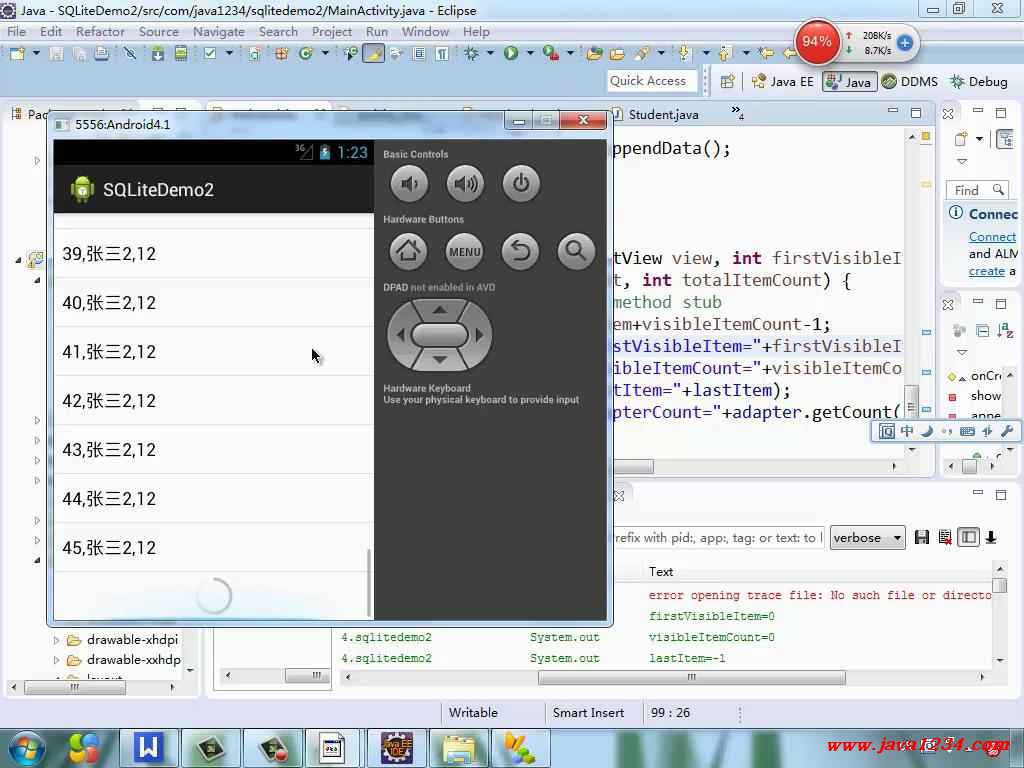
Task: Click the New Java Package icon
Action: click(281, 54)
